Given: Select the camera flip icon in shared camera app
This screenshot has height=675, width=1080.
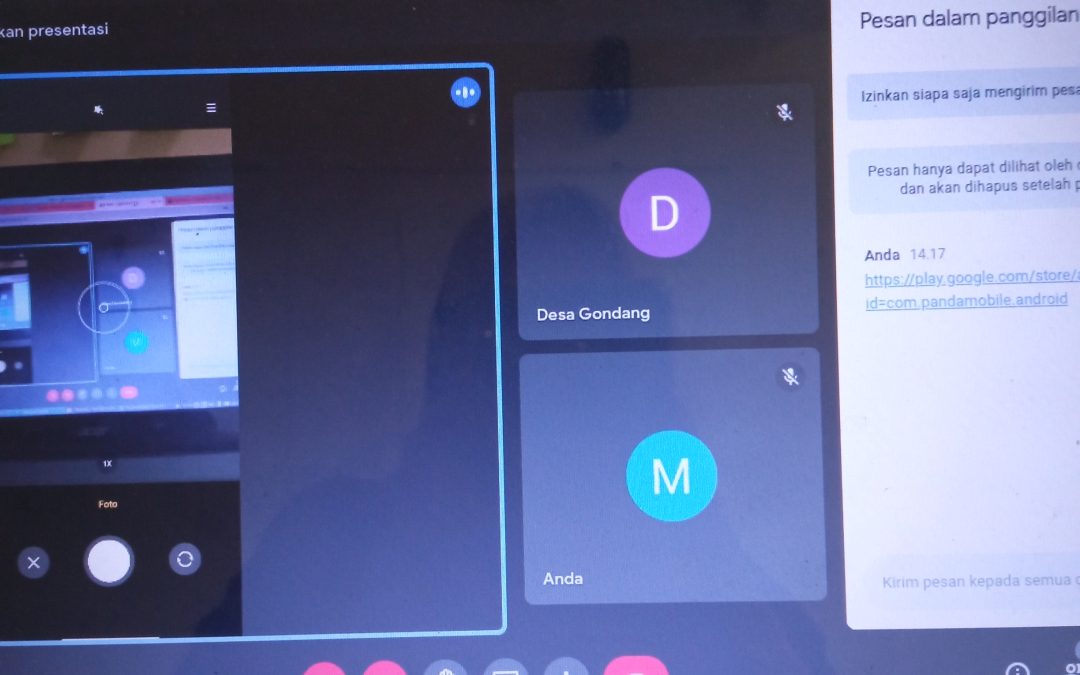Looking at the screenshot, I should (x=185, y=560).
